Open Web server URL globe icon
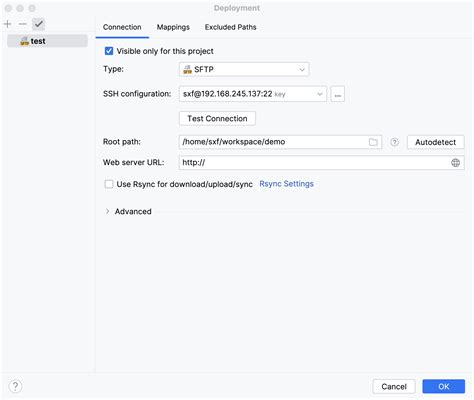474x400 pixels. tap(455, 163)
